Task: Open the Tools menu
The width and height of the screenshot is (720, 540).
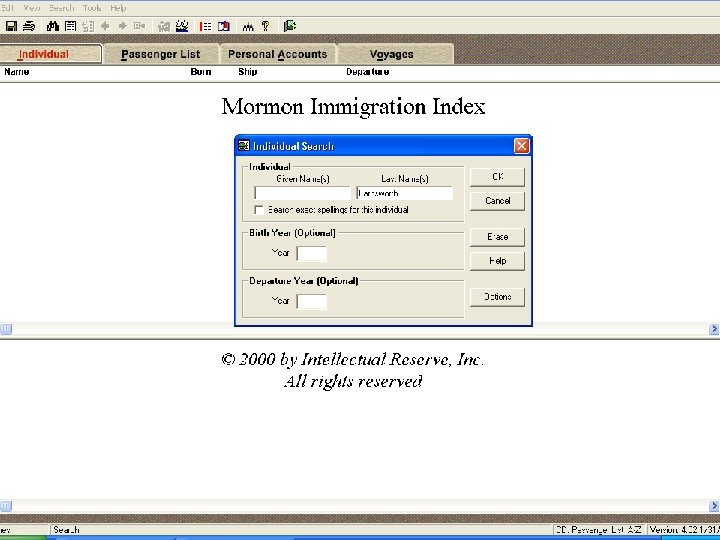Action: pos(92,8)
